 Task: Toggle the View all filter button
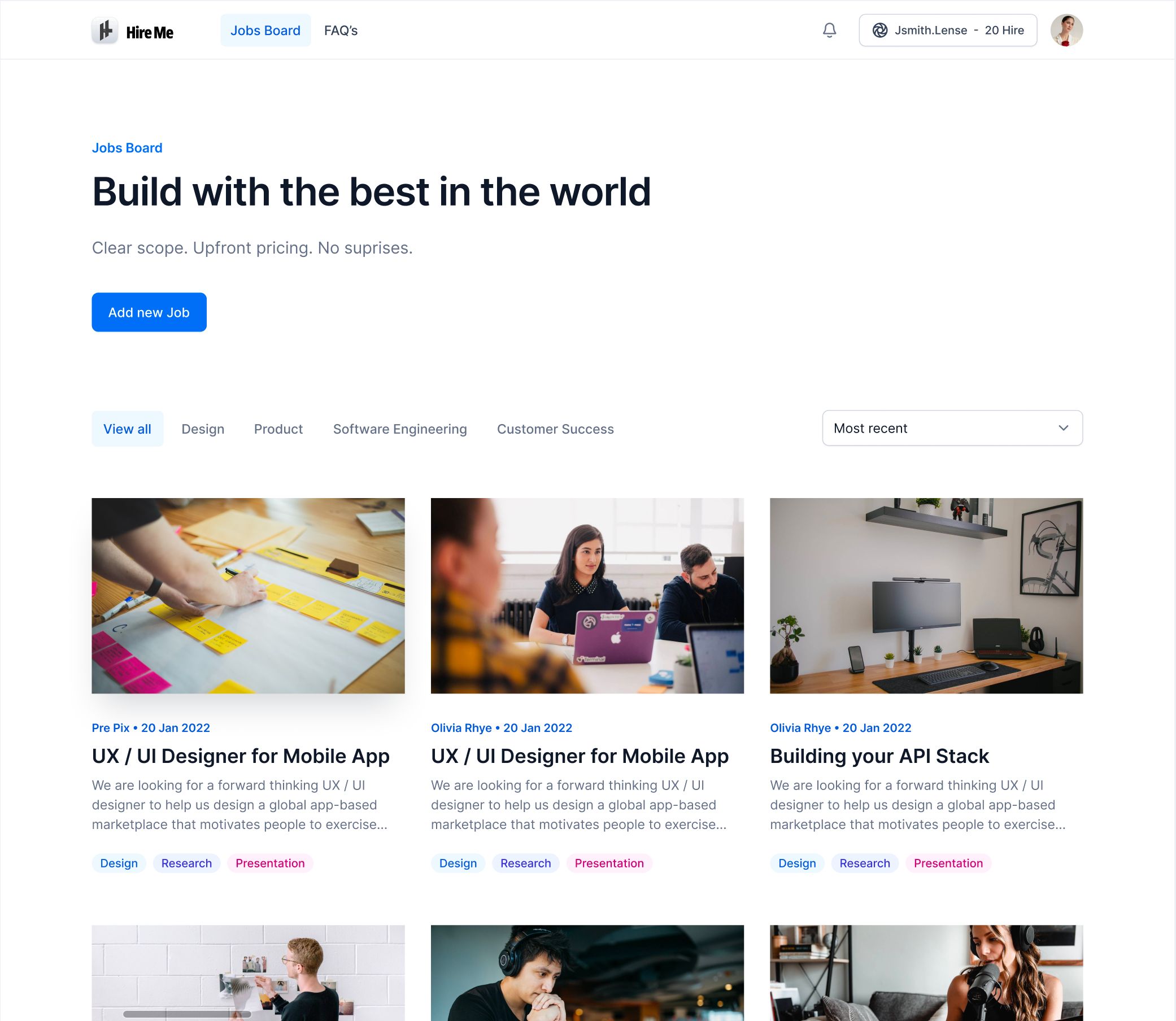[127, 428]
